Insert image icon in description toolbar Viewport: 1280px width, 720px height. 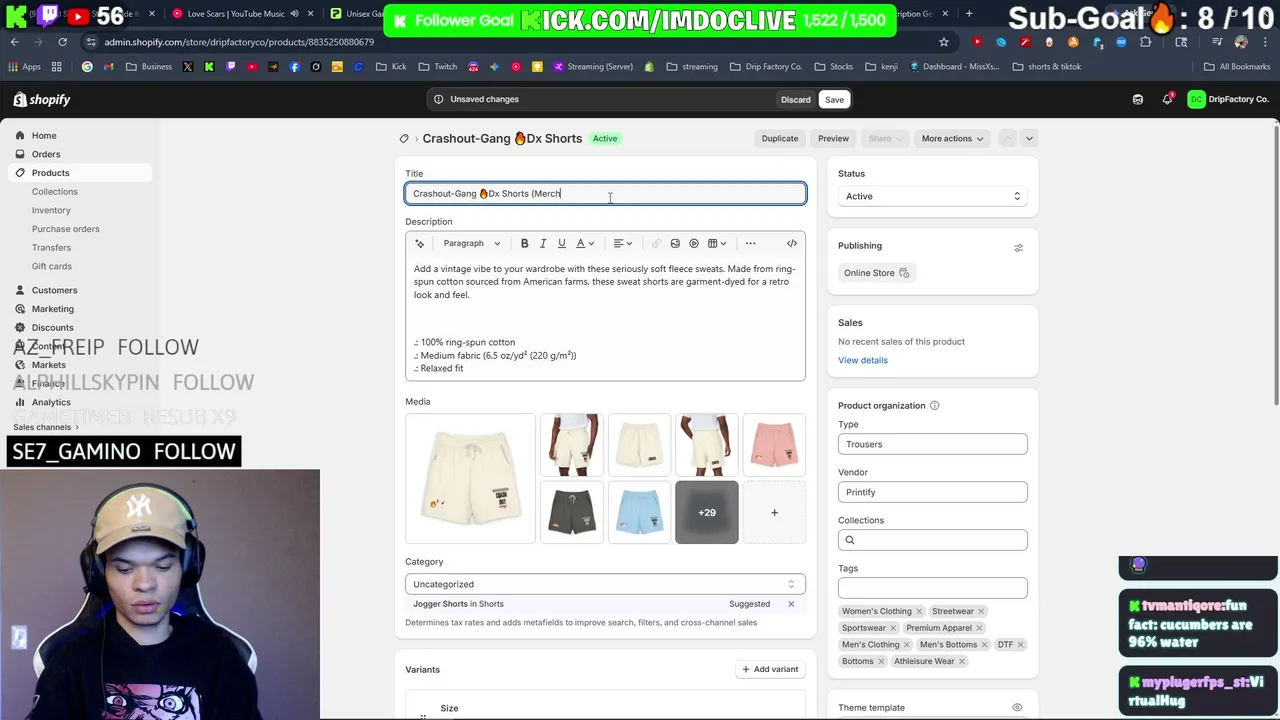pos(675,243)
